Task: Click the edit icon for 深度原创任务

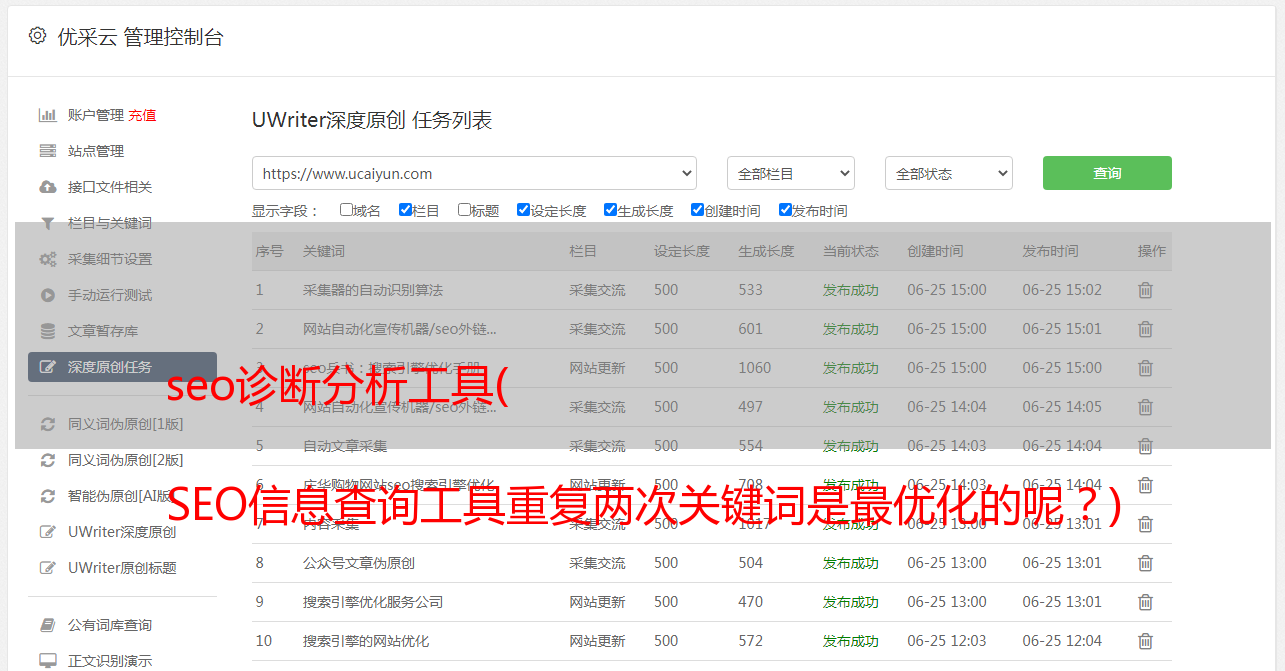Action: coord(47,367)
